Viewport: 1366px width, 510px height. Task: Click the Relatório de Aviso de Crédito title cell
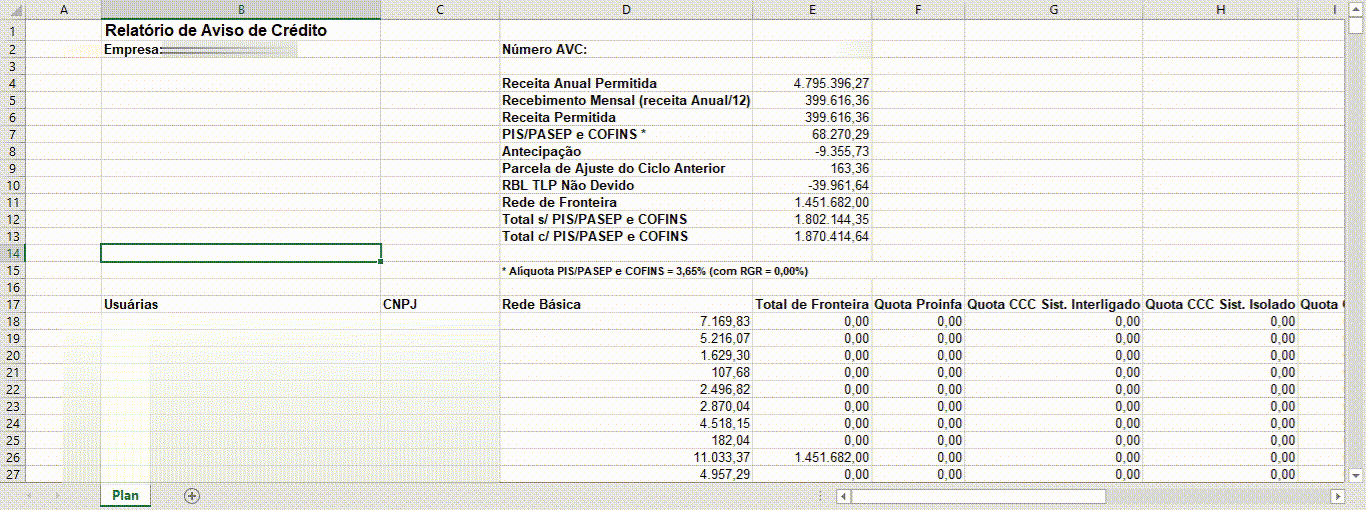[x=215, y=31]
